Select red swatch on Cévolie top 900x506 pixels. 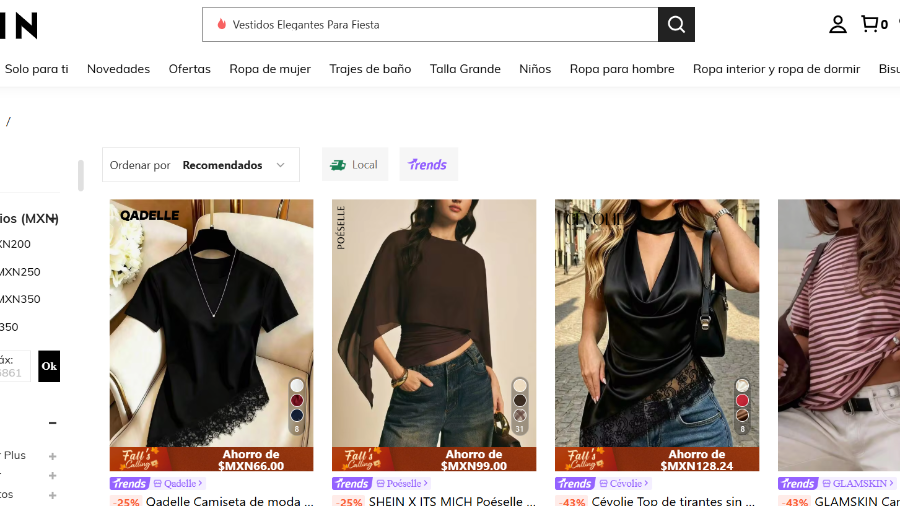click(x=742, y=400)
